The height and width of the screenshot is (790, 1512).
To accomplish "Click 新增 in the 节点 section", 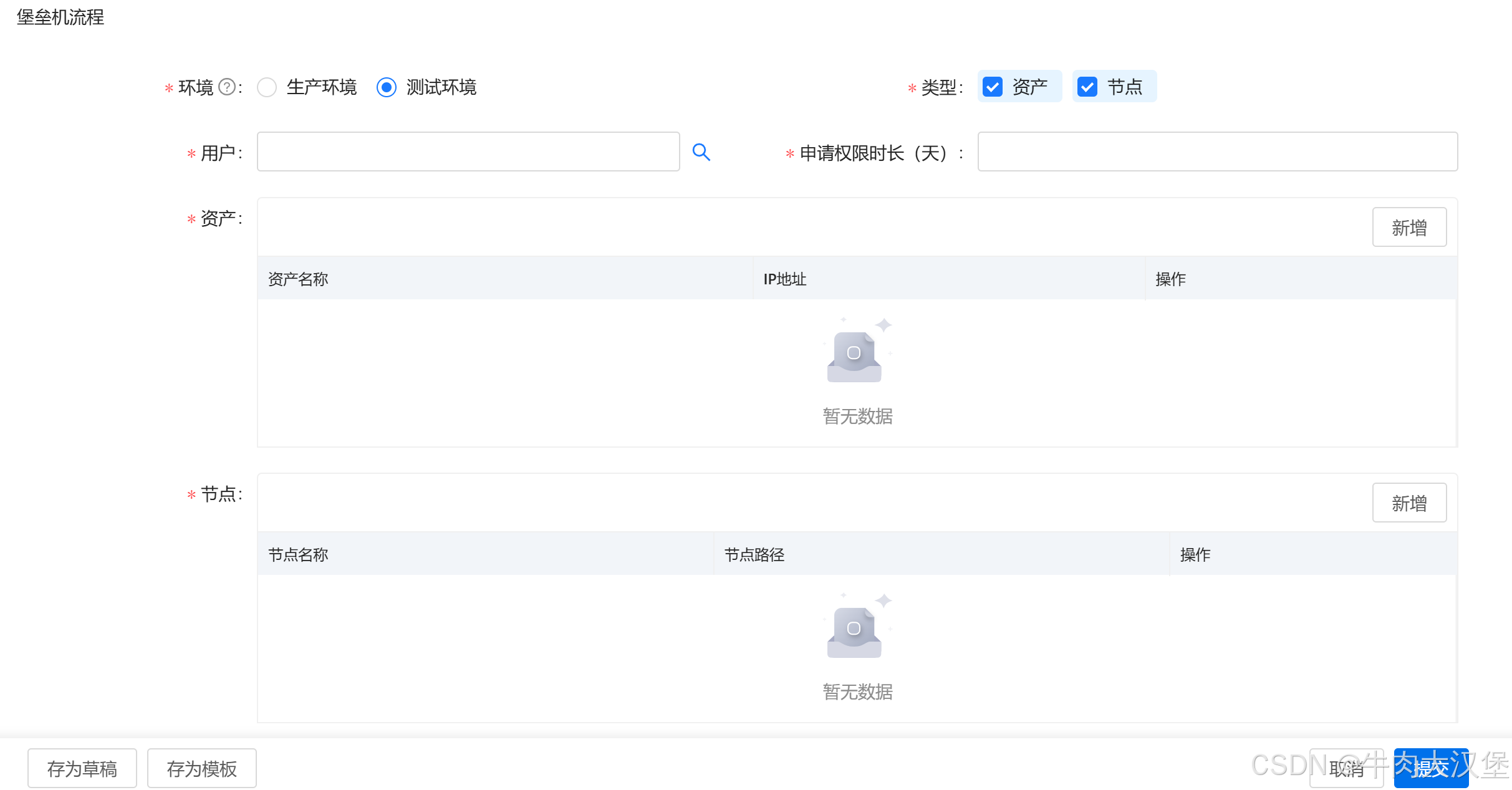I will [x=1409, y=503].
